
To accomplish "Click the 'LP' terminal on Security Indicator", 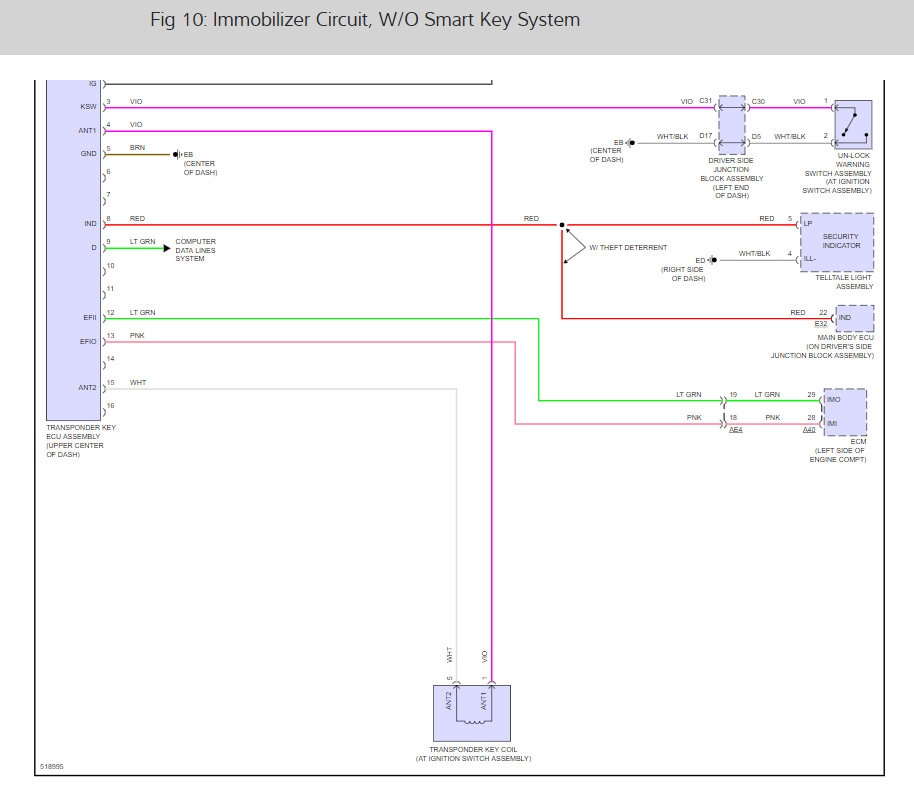I will tap(808, 224).
